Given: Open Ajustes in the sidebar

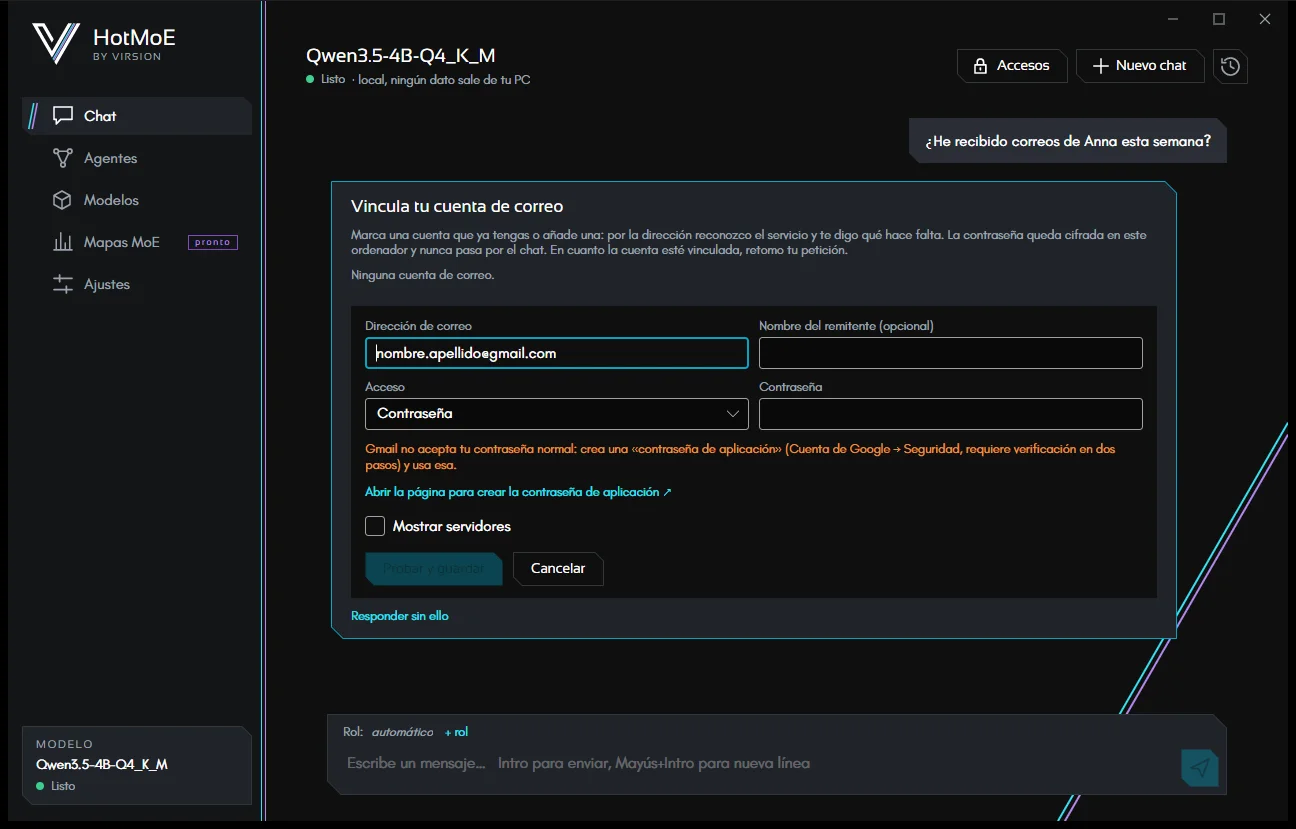Looking at the screenshot, I should coord(137,284).
